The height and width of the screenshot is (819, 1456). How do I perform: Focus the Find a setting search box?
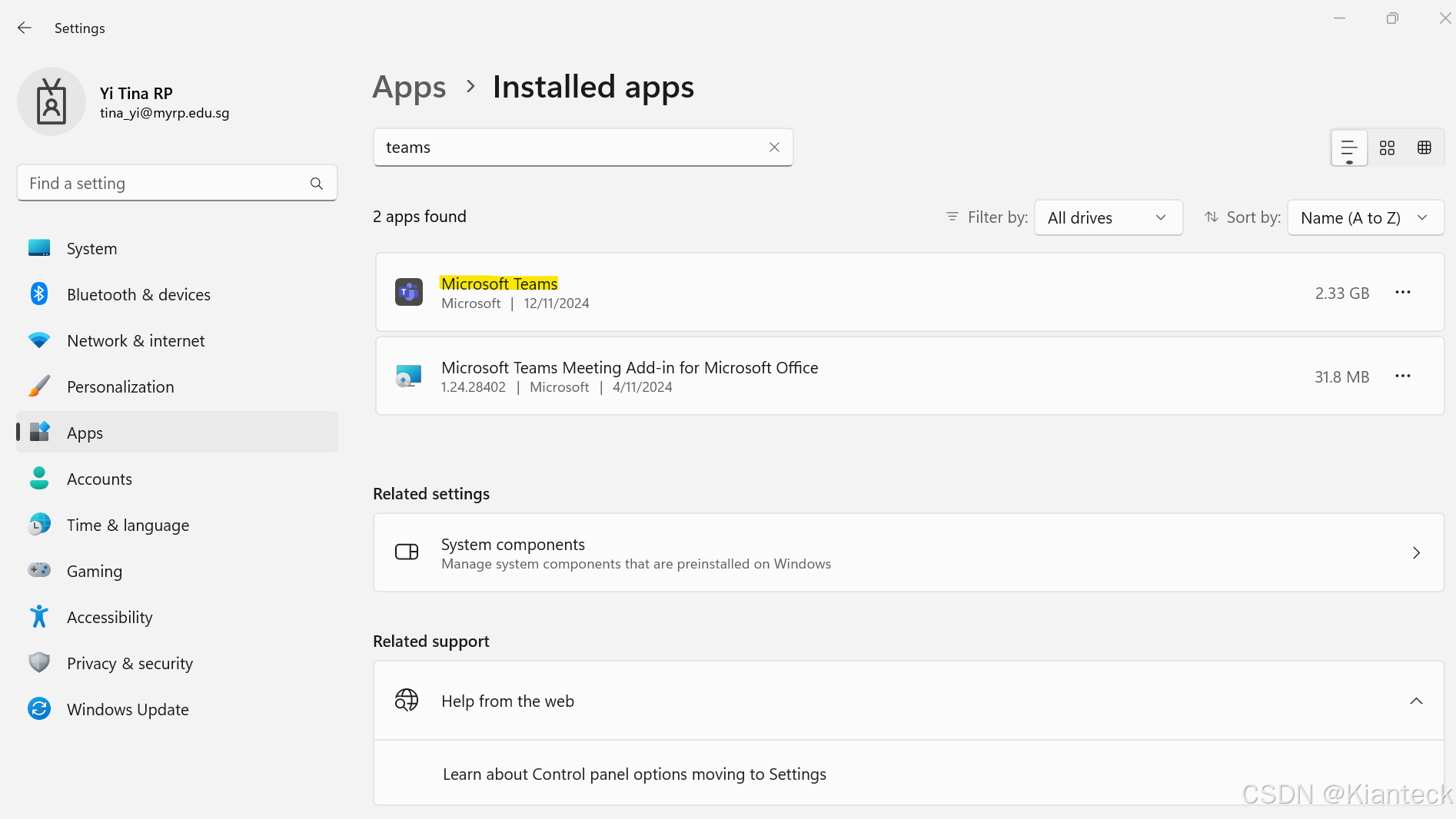coord(177,183)
